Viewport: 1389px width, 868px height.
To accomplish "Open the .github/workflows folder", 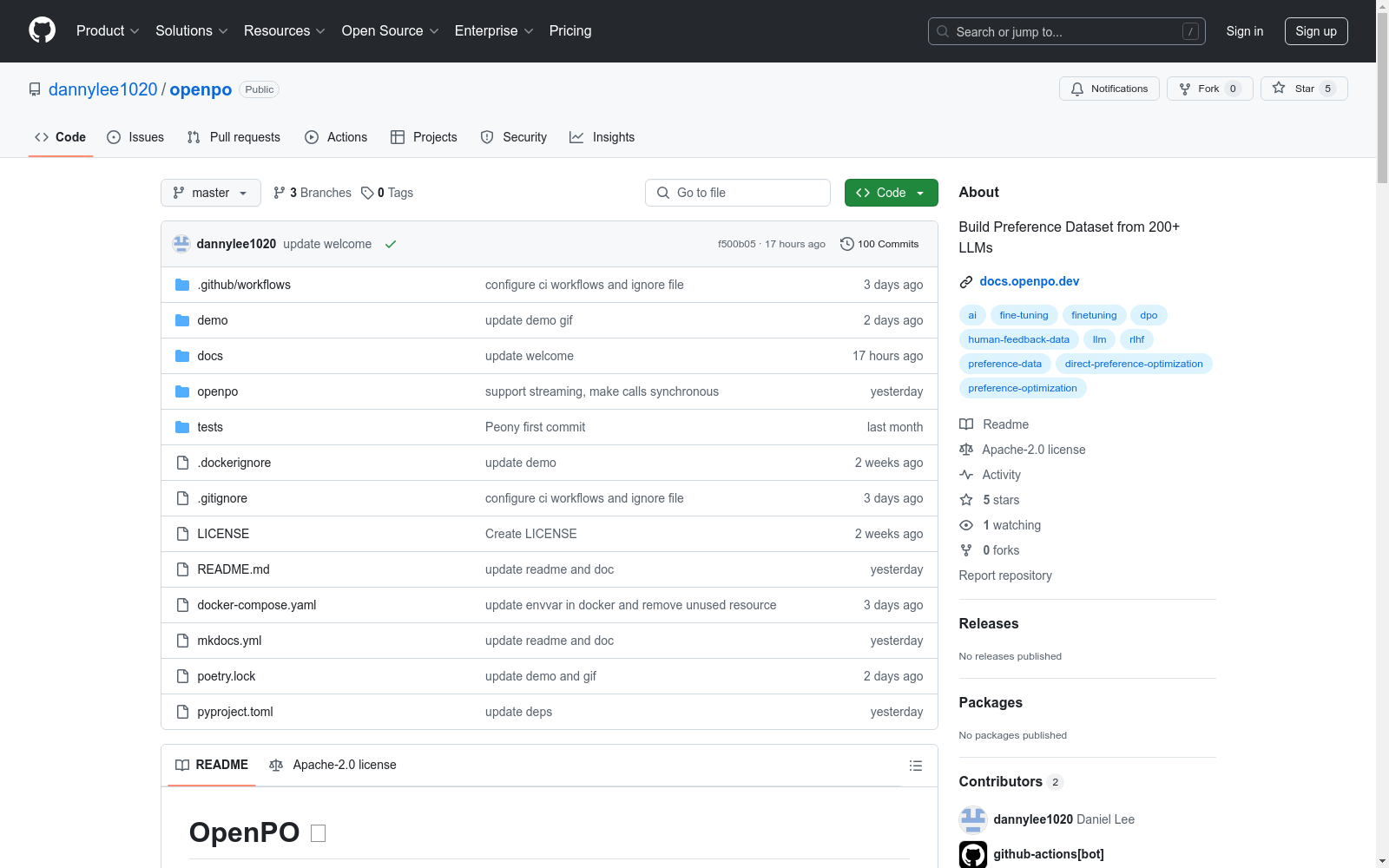I will [244, 285].
